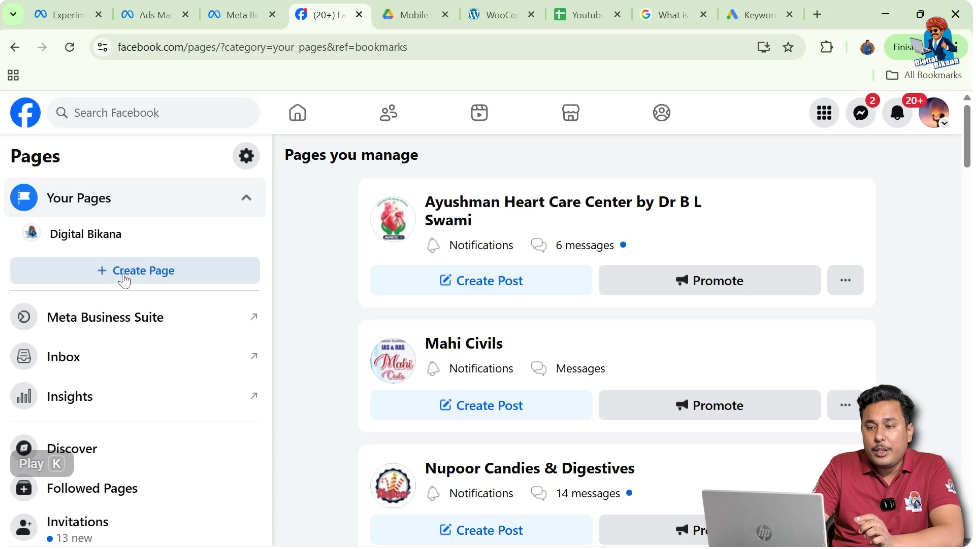Switch to the WooCommerce tab
The image size is (976, 549).
(501, 14)
